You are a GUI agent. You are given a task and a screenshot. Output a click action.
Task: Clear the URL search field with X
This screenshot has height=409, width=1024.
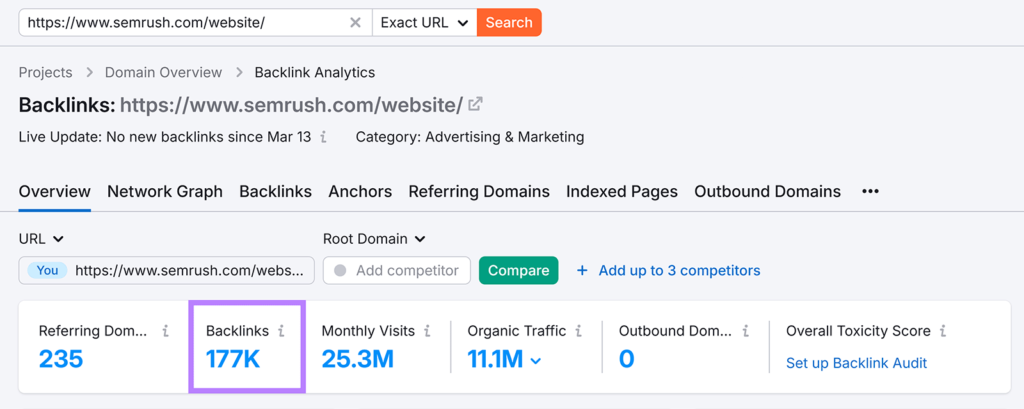pyautogui.click(x=355, y=22)
